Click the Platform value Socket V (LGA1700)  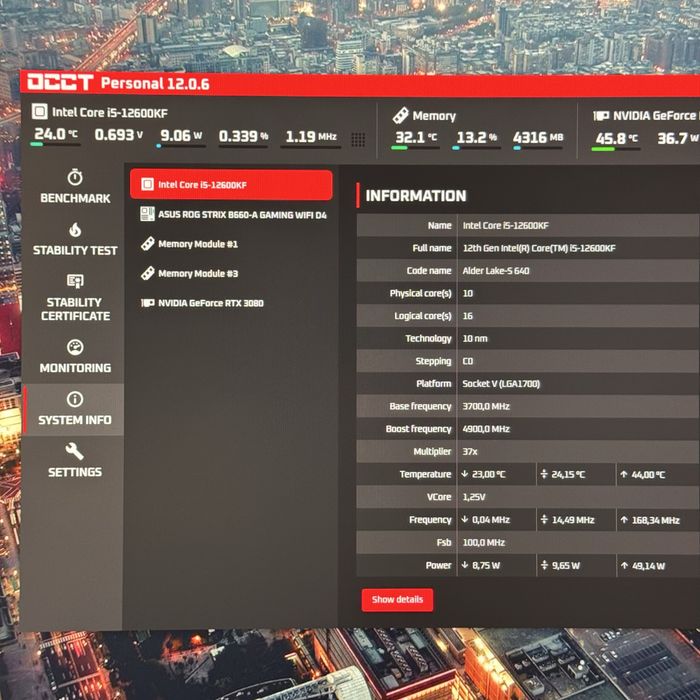tap(501, 383)
